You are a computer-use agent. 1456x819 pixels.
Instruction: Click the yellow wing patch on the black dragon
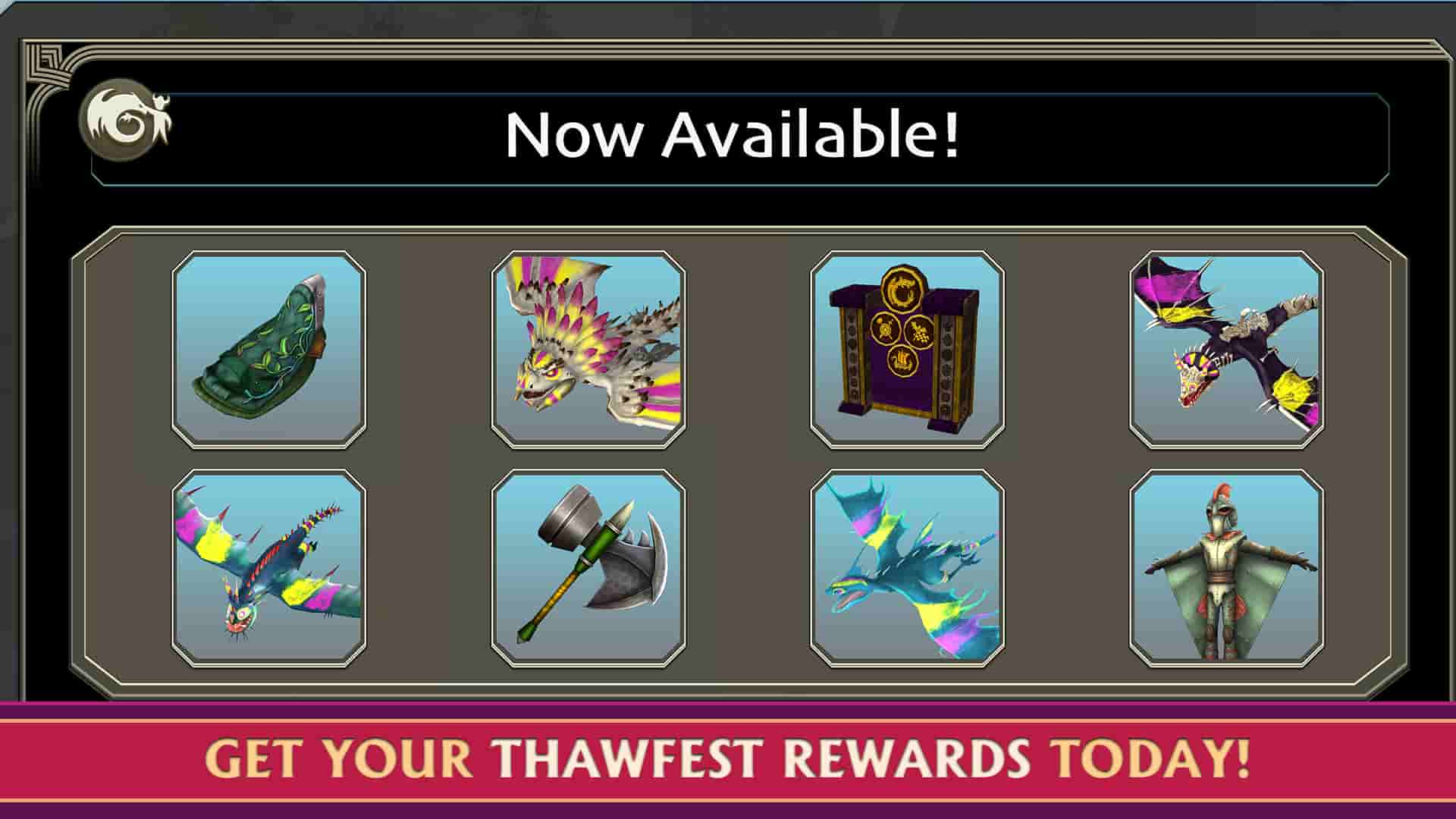point(1294,390)
